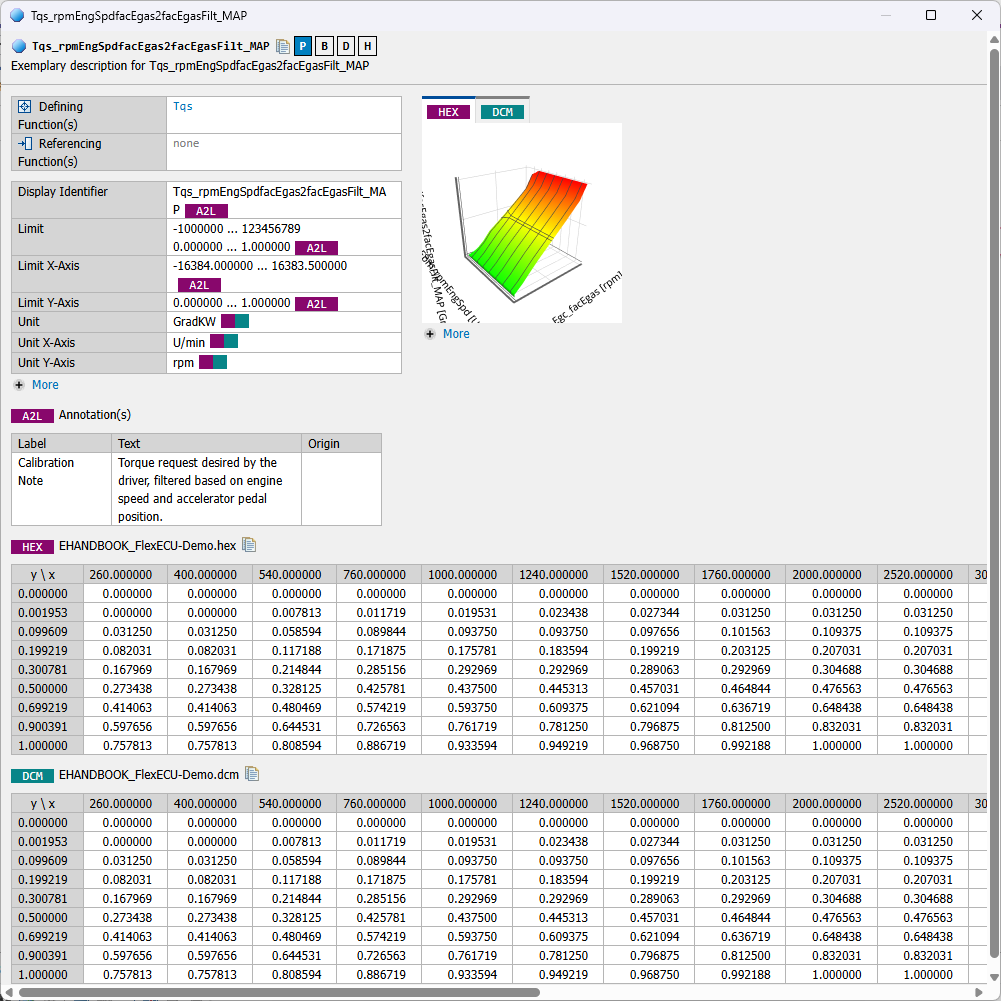Open the 3D surface map preview
This screenshot has width=1001, height=1001.
[x=522, y=223]
